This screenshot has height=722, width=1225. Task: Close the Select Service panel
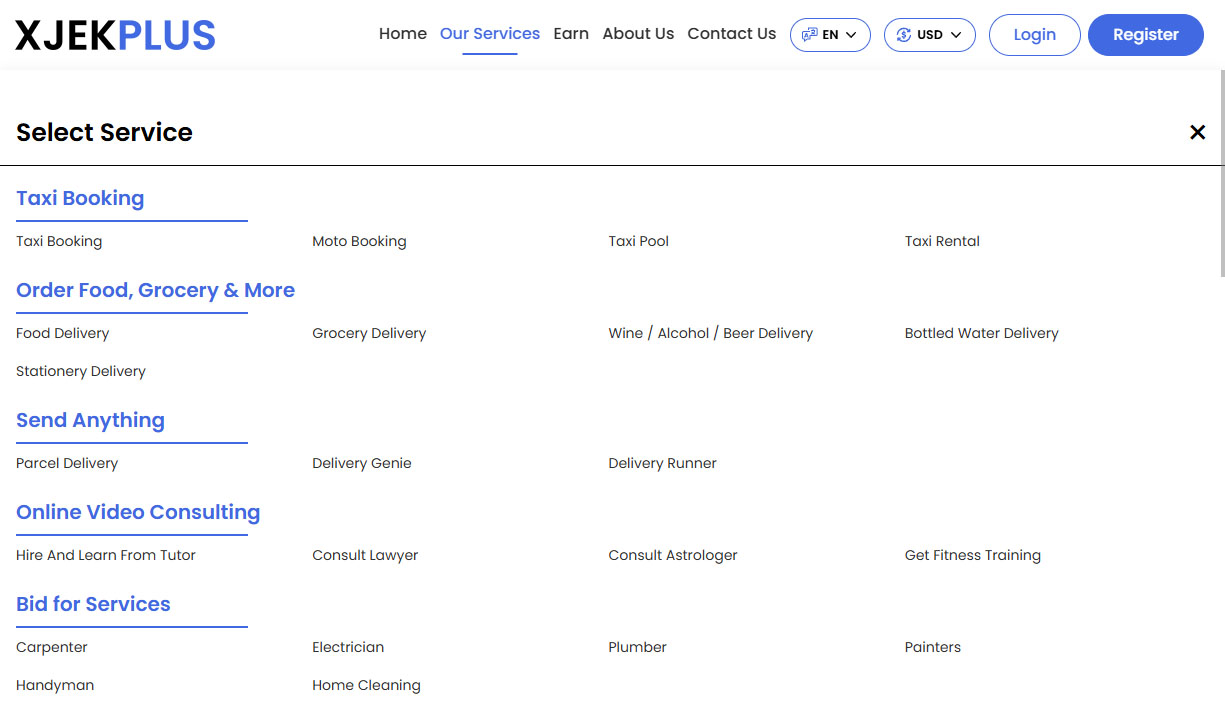tap(1197, 131)
